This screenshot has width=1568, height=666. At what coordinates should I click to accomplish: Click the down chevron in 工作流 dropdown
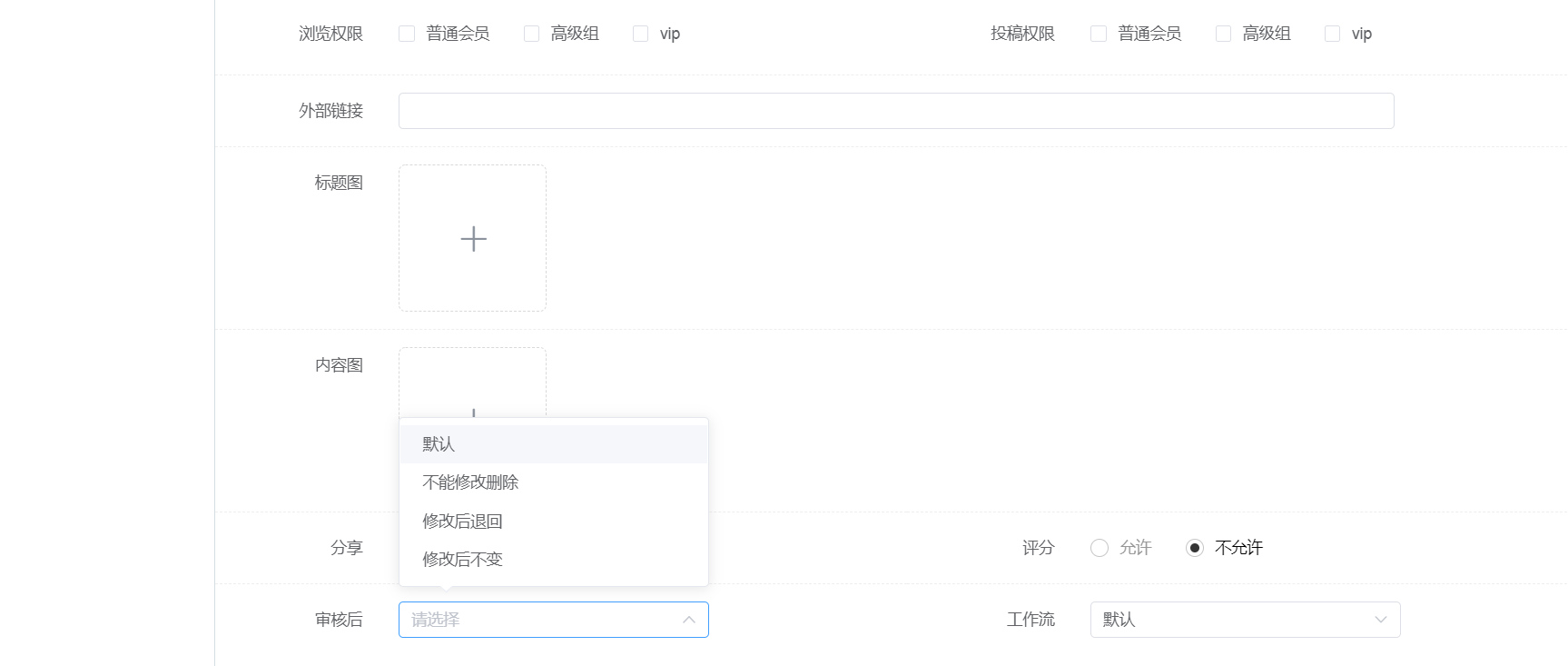point(1380,620)
